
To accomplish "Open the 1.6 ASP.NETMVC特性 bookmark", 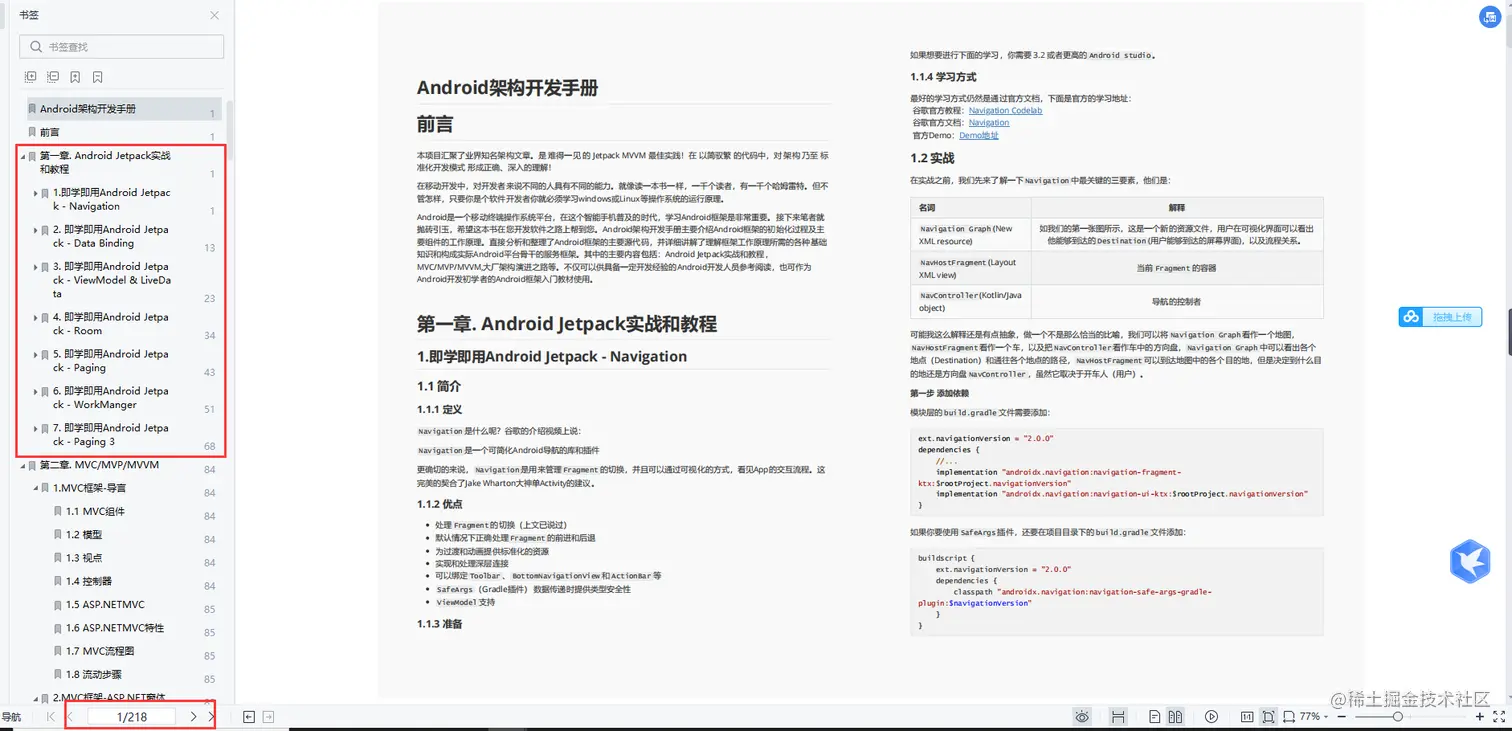I will click(x=115, y=628).
